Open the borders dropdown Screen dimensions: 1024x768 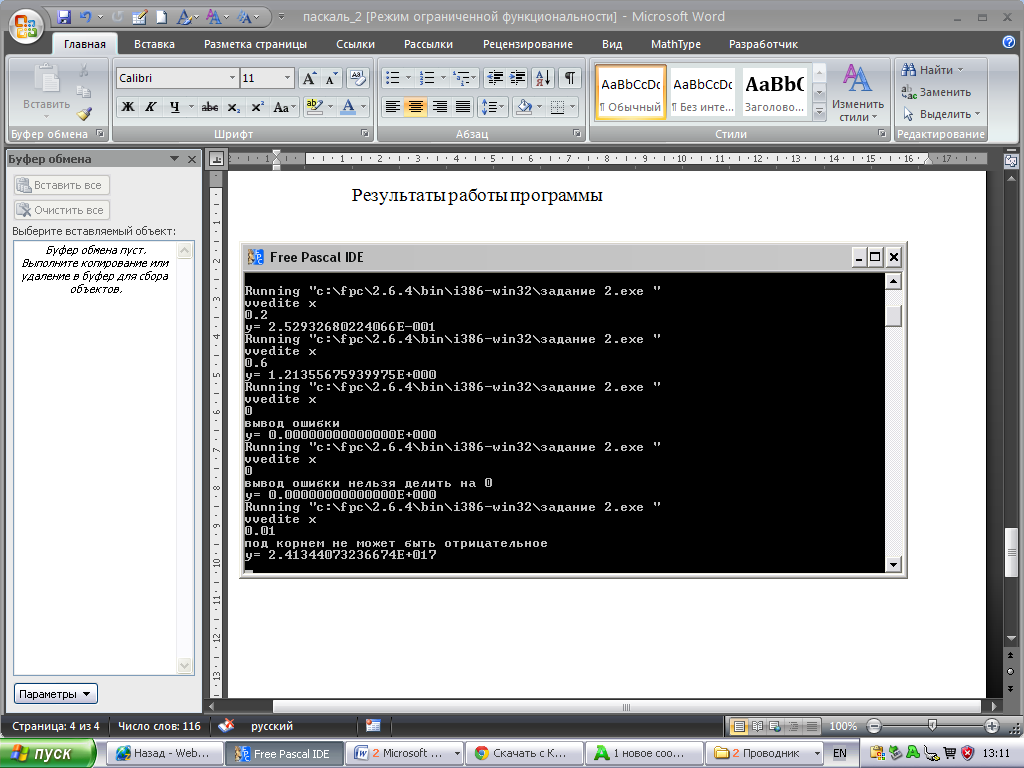[x=572, y=107]
